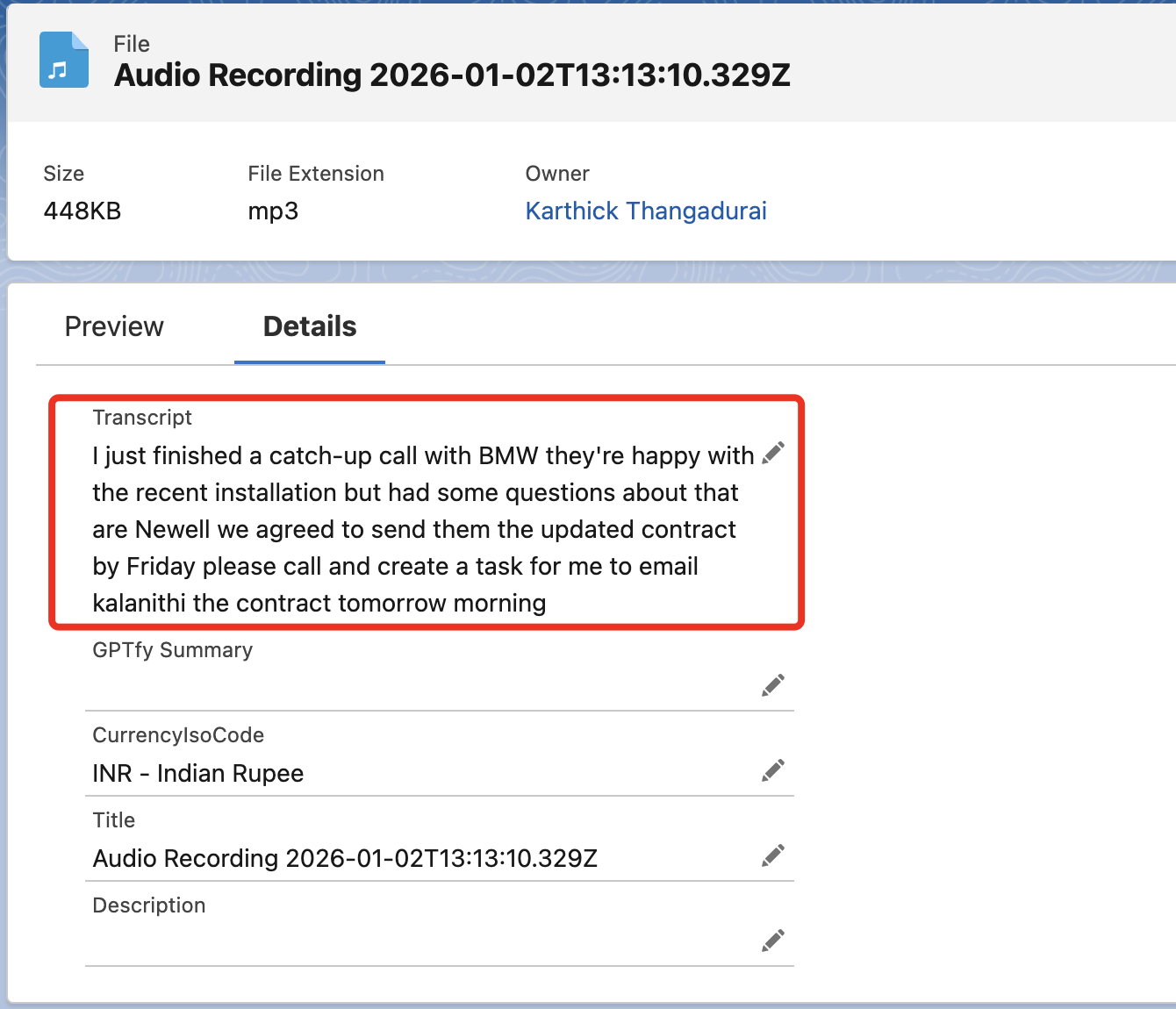Click the Title field edit pencil
Image resolution: width=1176 pixels, height=1009 pixels.
pyautogui.click(x=773, y=855)
